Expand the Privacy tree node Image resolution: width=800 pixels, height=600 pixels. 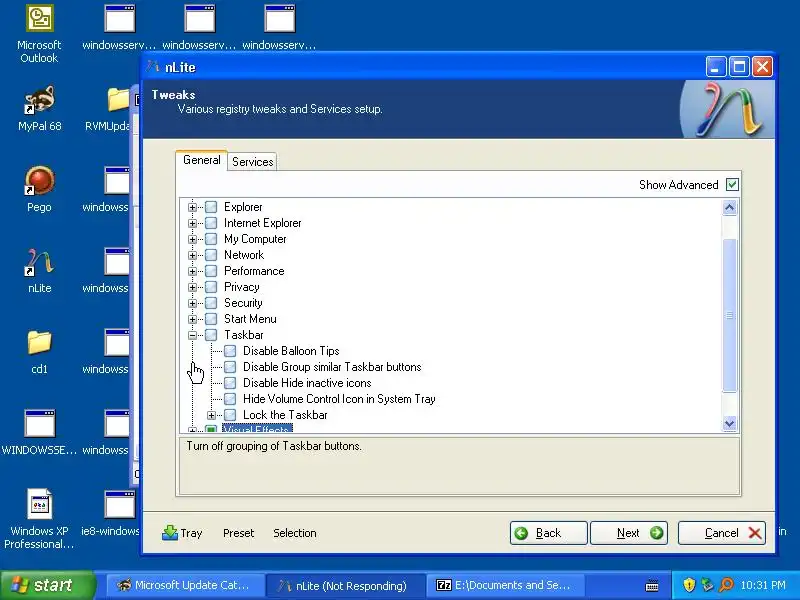pyautogui.click(x=192, y=287)
